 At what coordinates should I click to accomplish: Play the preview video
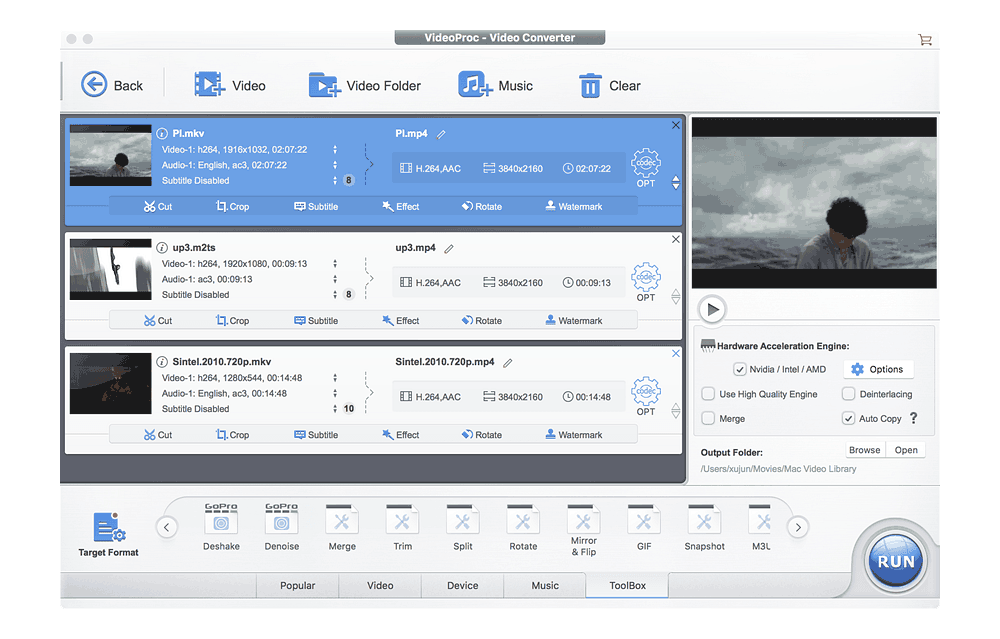[712, 309]
